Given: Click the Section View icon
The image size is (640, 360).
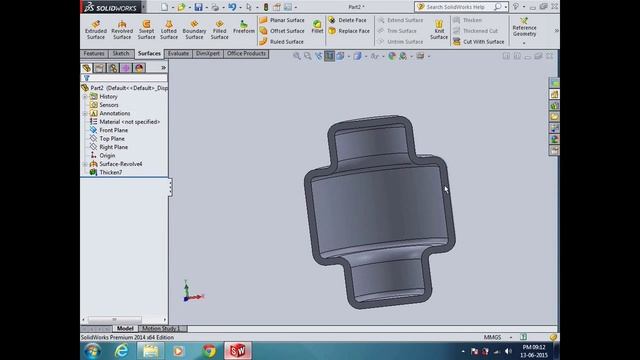Looking at the screenshot, I should [329, 56].
